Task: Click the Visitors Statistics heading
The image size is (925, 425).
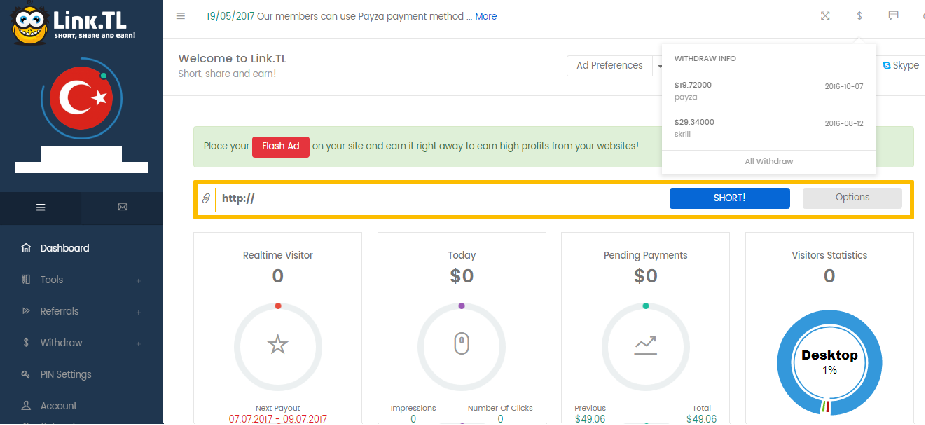Action: click(x=829, y=256)
